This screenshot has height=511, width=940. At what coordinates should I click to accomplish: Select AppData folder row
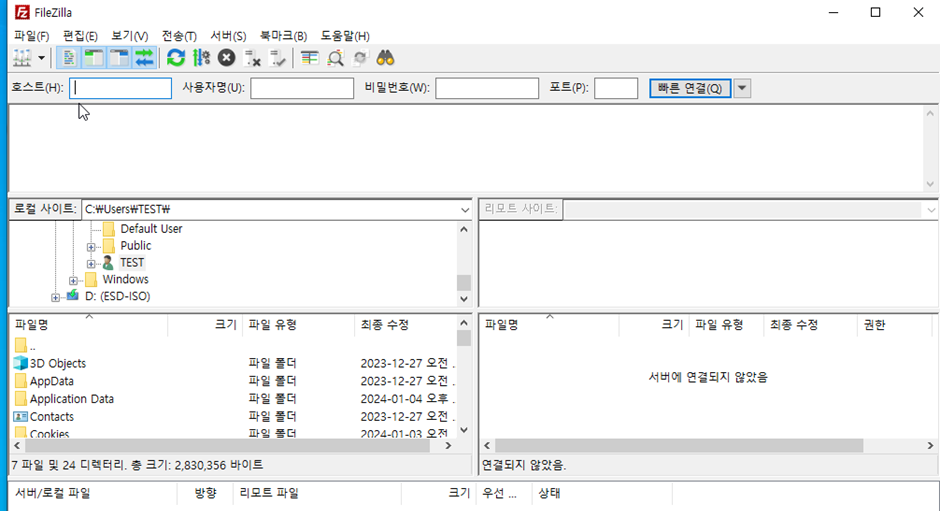click(234, 381)
